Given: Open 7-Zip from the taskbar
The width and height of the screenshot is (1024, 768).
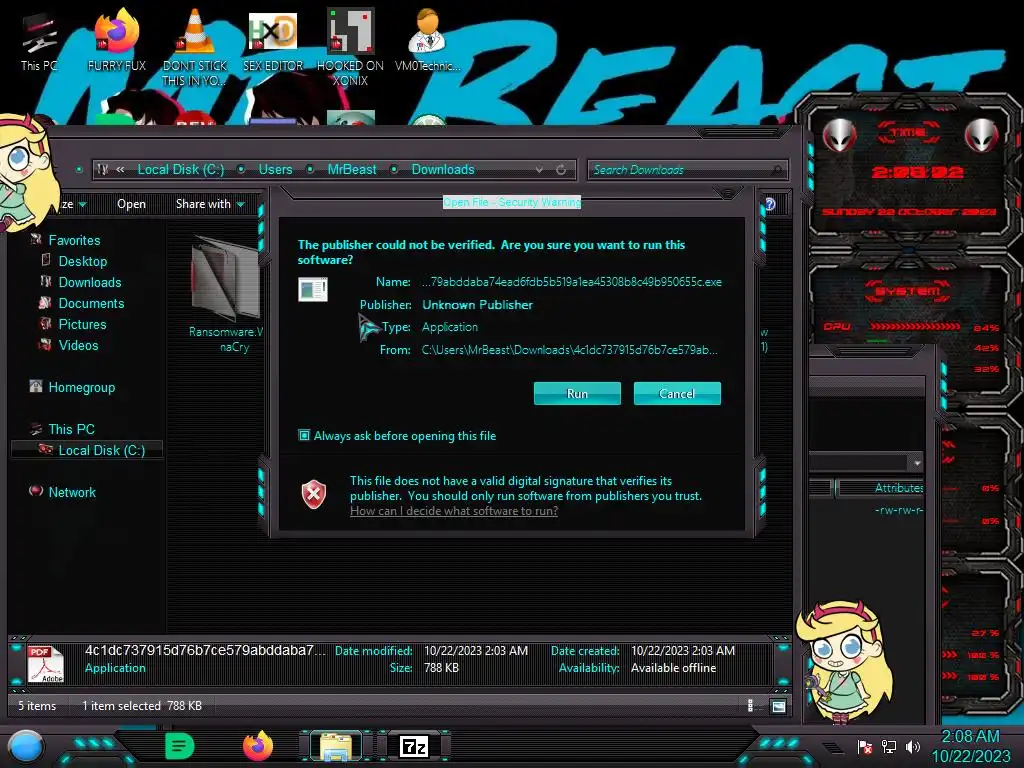Looking at the screenshot, I should pyautogui.click(x=414, y=746).
